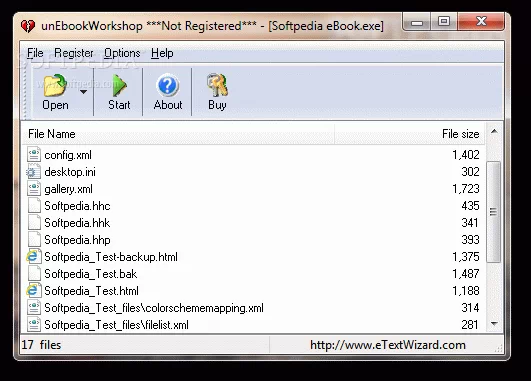Select the config.xml file icon
Screen dimensions: 531x381
[x=34, y=154]
